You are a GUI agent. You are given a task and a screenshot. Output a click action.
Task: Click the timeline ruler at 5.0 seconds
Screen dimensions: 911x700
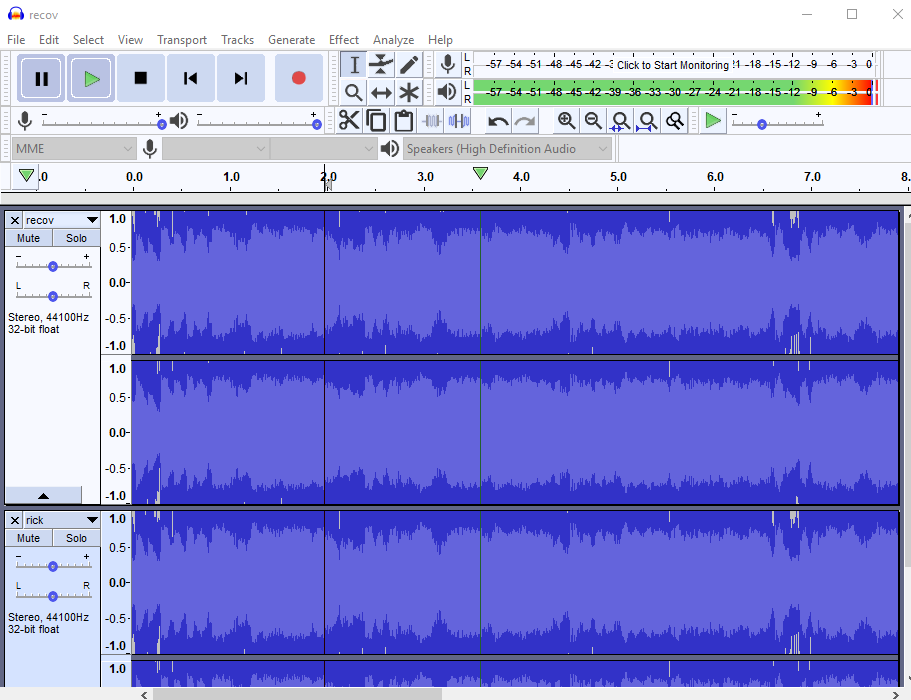pos(618,177)
